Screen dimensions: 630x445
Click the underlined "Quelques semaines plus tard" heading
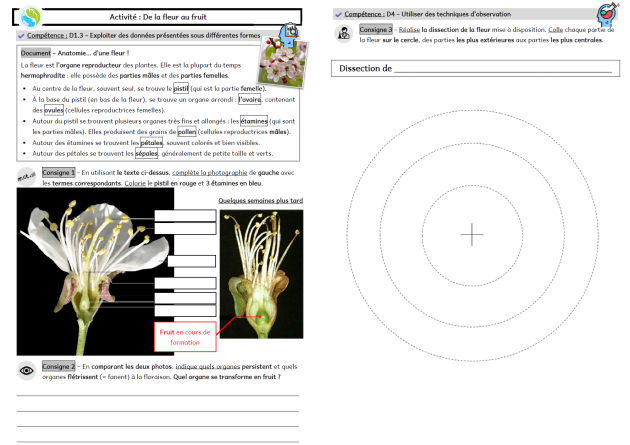point(260,200)
